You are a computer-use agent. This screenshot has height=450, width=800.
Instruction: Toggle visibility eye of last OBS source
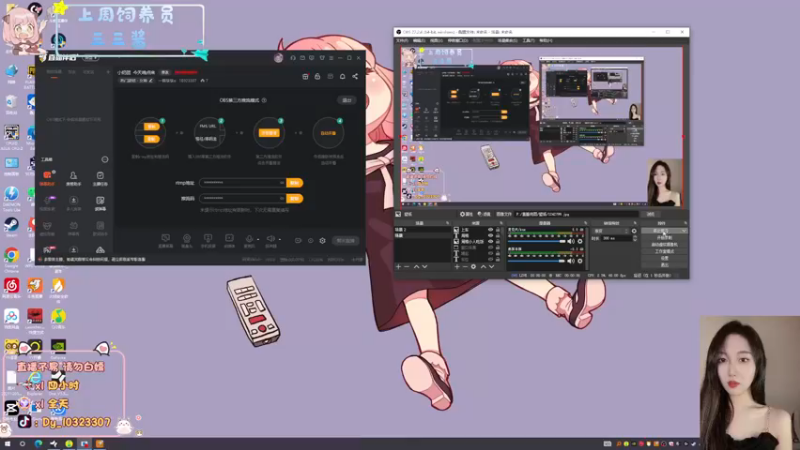tap(490, 259)
